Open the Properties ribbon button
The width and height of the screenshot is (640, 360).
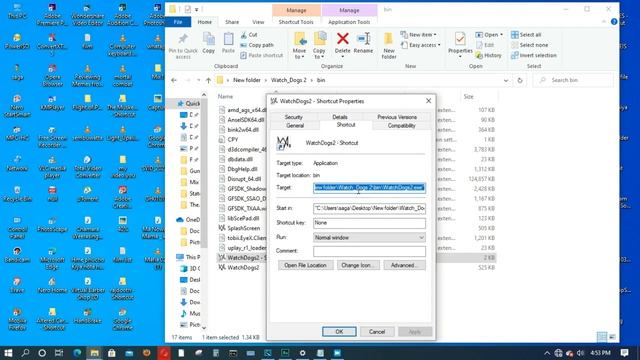pos(460,43)
